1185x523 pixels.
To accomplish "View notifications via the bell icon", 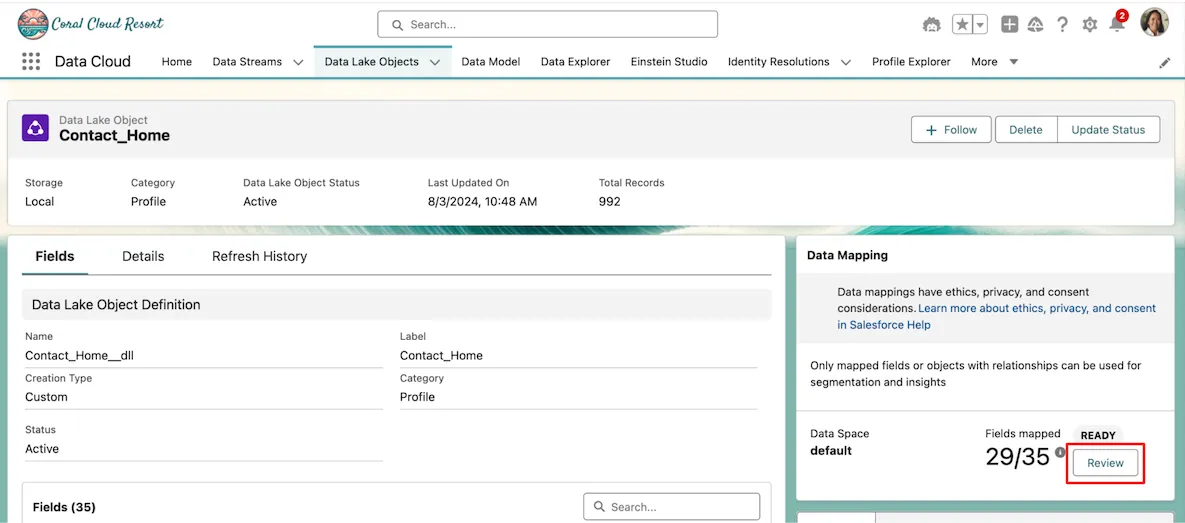I will pyautogui.click(x=1117, y=24).
